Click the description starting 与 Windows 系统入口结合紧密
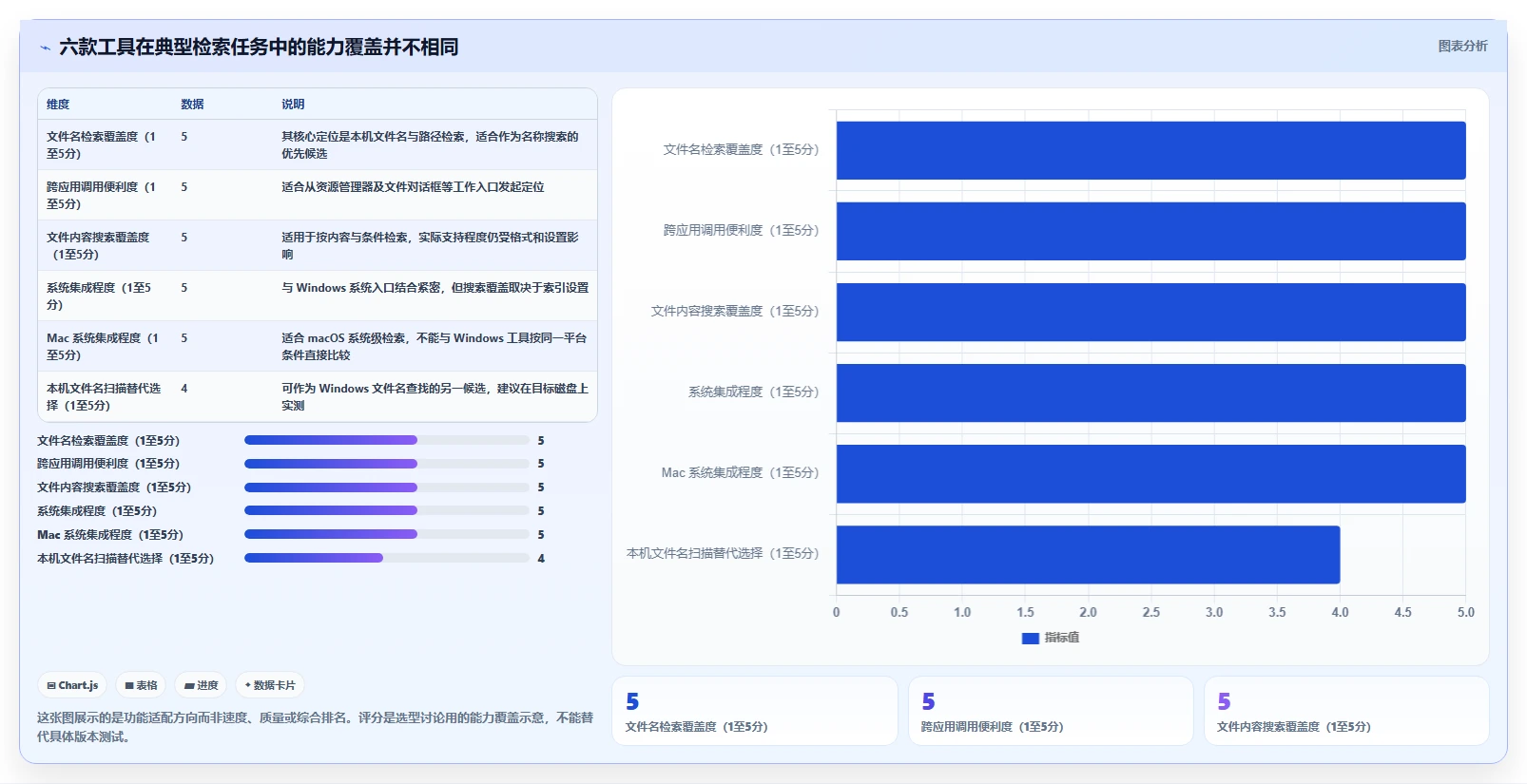This screenshot has width=1527, height=784. [435, 288]
